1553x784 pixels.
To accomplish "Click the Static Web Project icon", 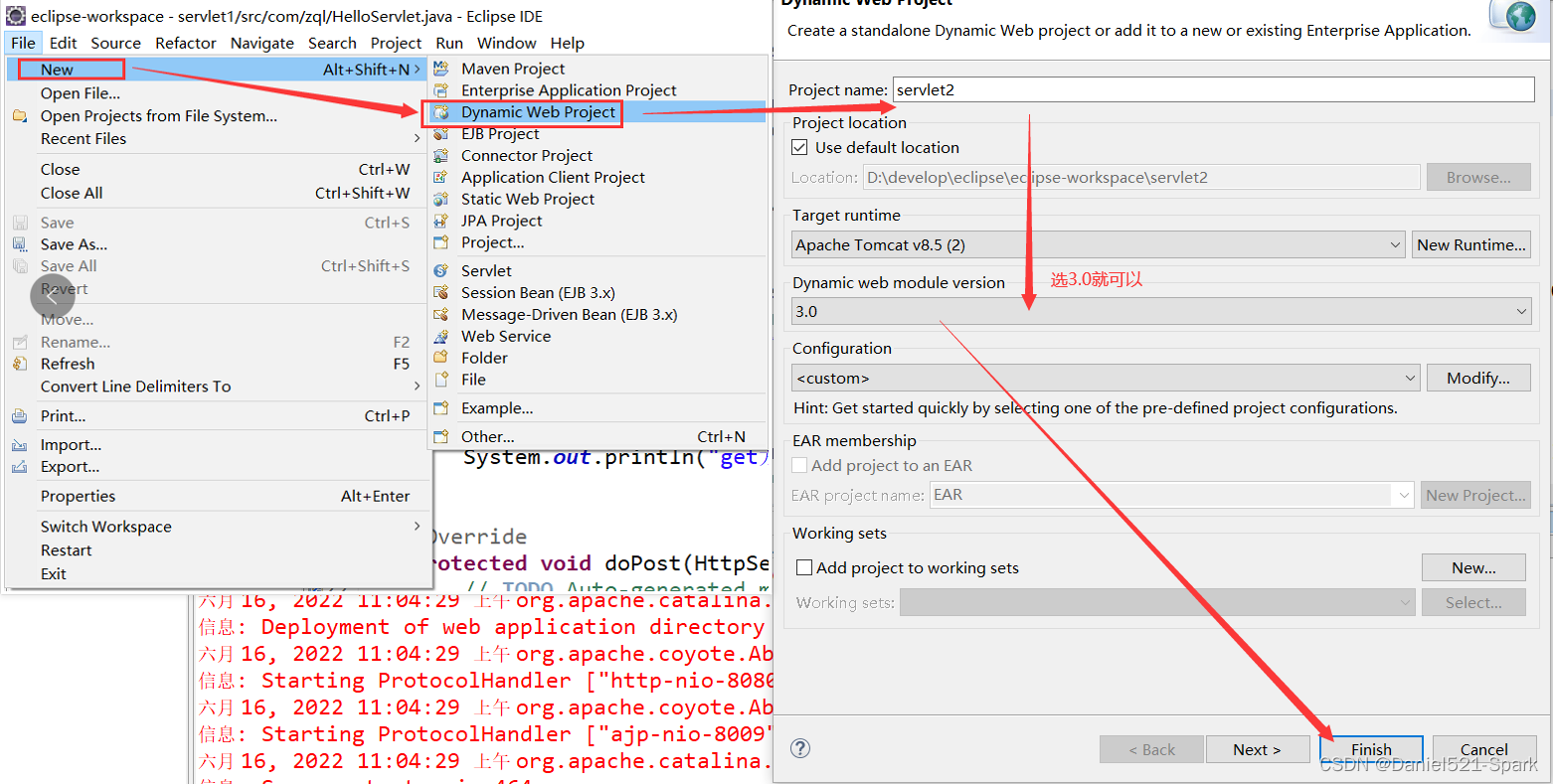I will pyautogui.click(x=441, y=200).
